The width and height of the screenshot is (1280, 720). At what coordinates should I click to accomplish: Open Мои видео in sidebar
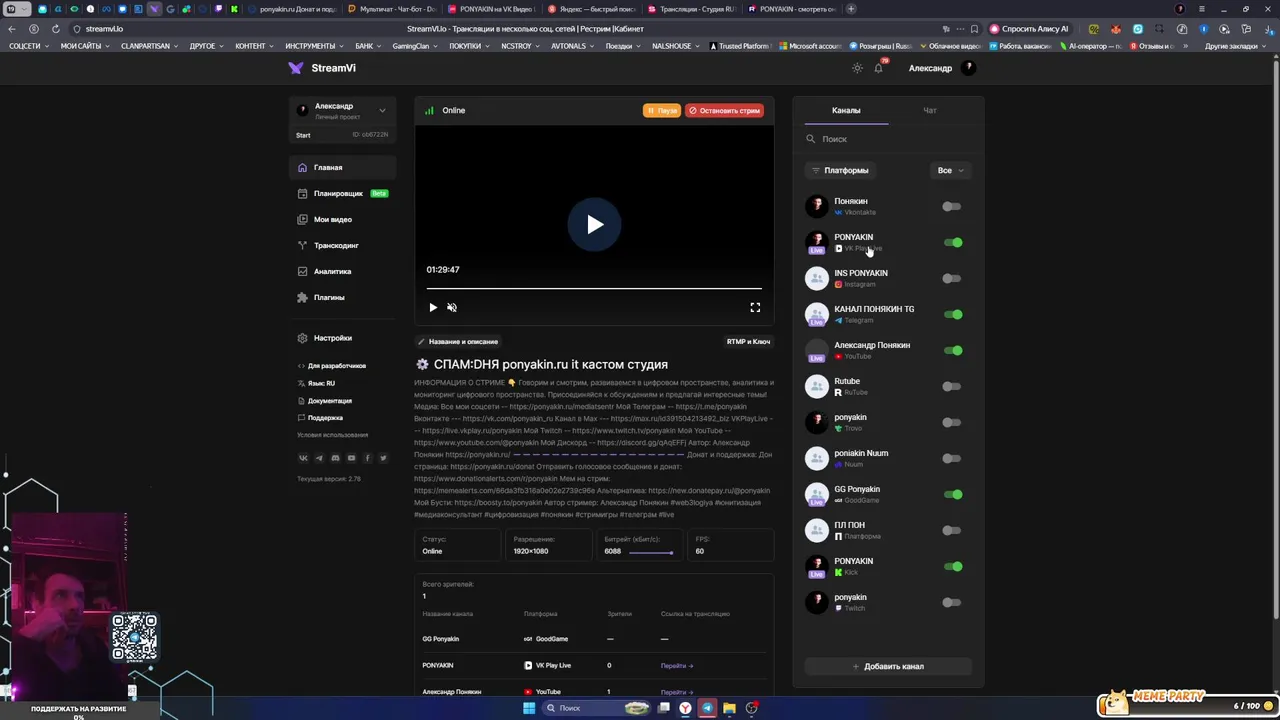[342, 220]
